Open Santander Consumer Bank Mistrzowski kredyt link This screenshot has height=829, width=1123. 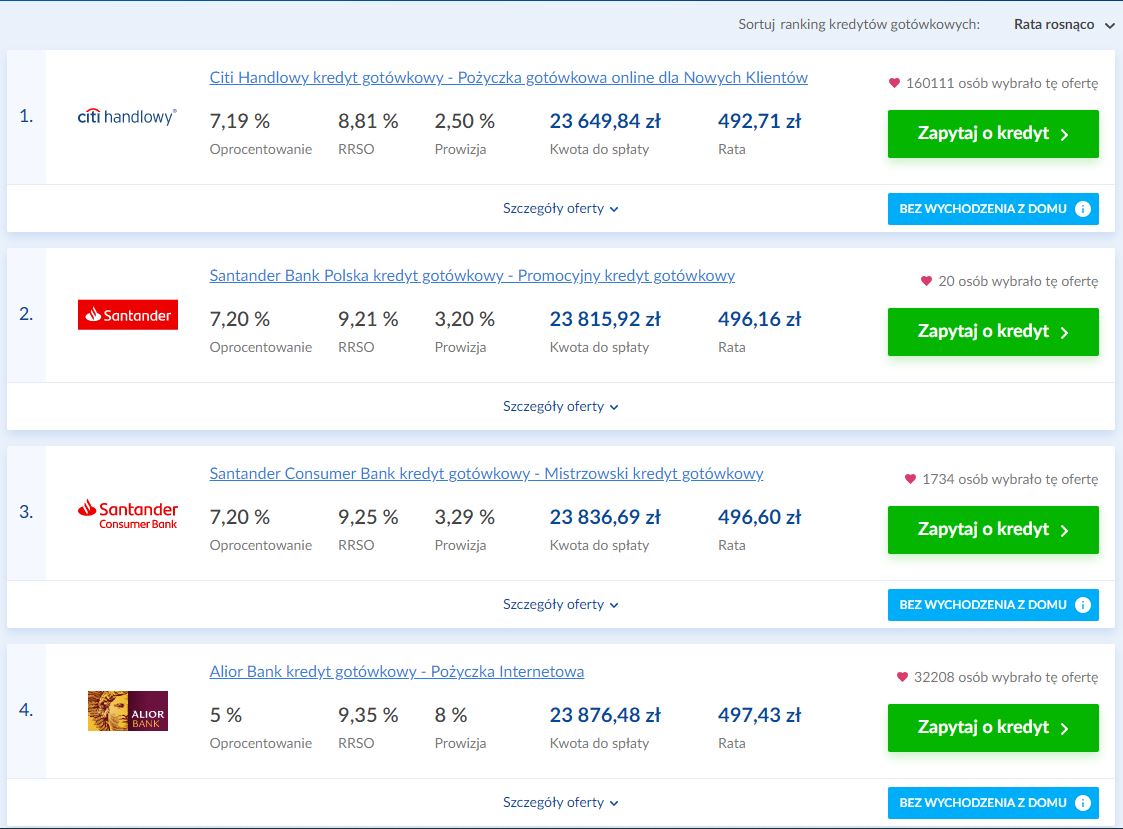[x=486, y=474]
